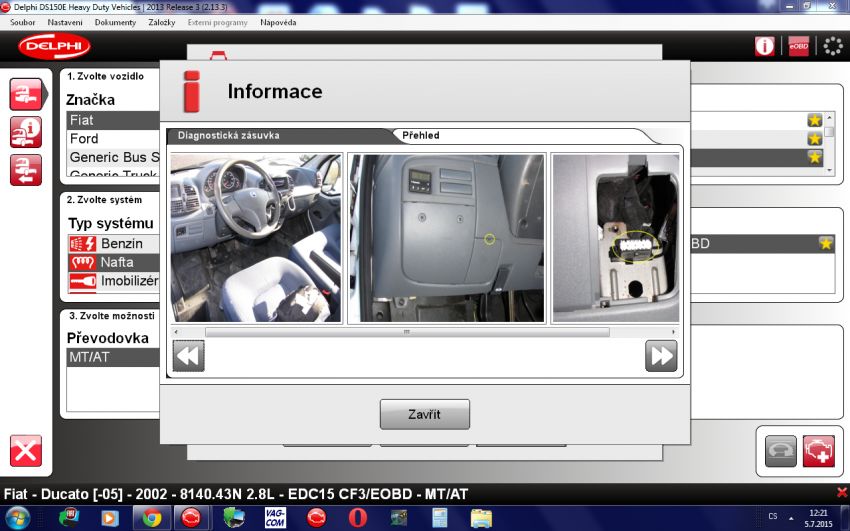Click the horizontal scrollbar under the images
The width and height of the screenshot is (850, 531).
tap(406, 331)
